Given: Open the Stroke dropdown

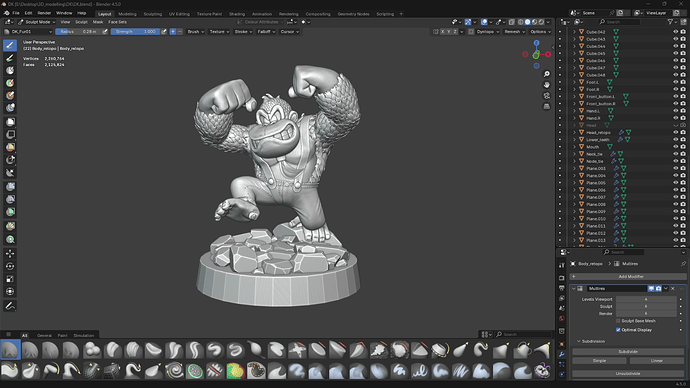Looking at the screenshot, I should (x=243, y=32).
